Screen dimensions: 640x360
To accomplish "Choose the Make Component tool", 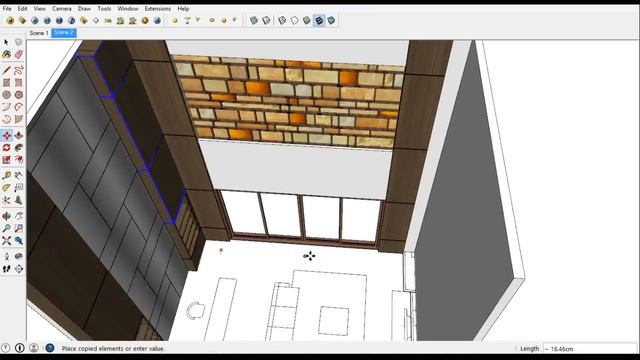I will click(18, 42).
